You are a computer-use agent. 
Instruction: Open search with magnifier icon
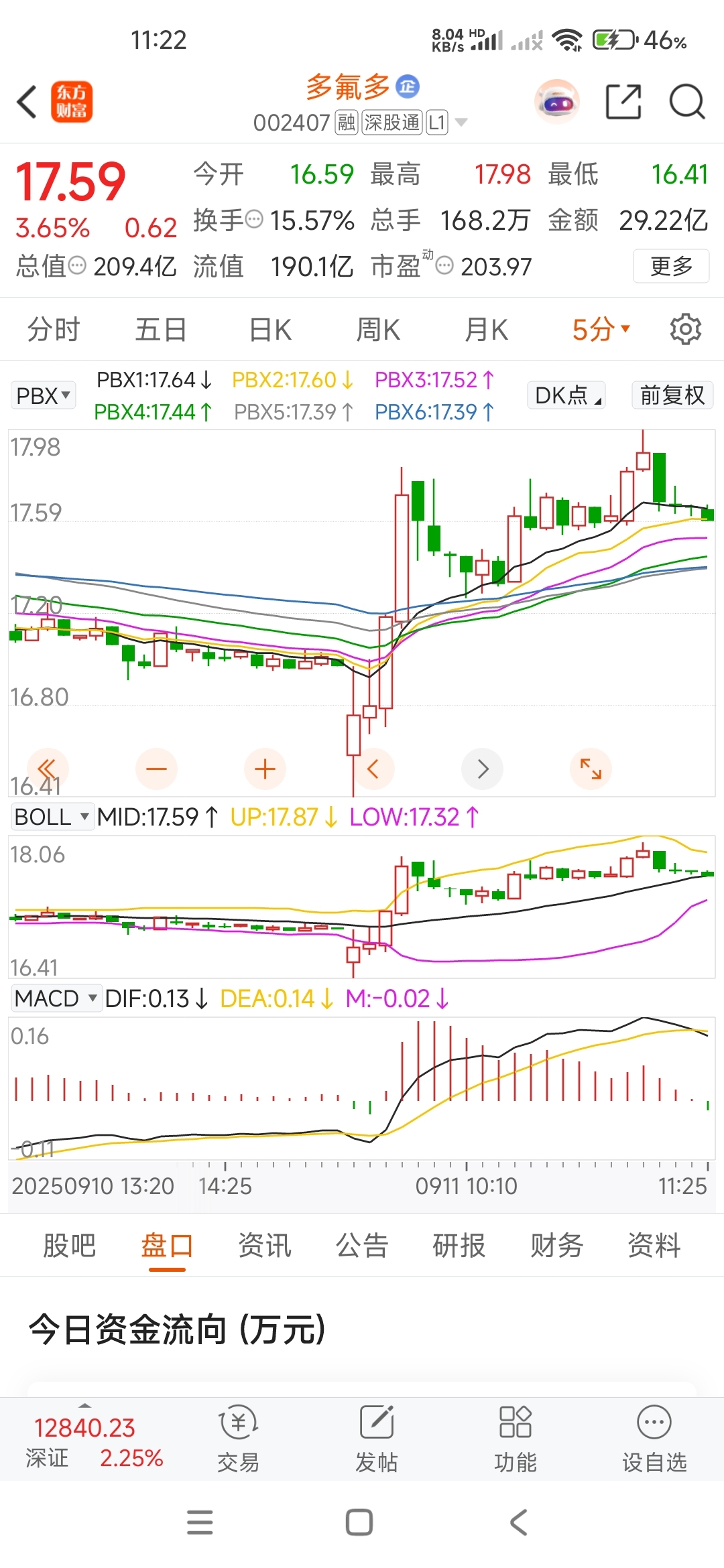(687, 102)
